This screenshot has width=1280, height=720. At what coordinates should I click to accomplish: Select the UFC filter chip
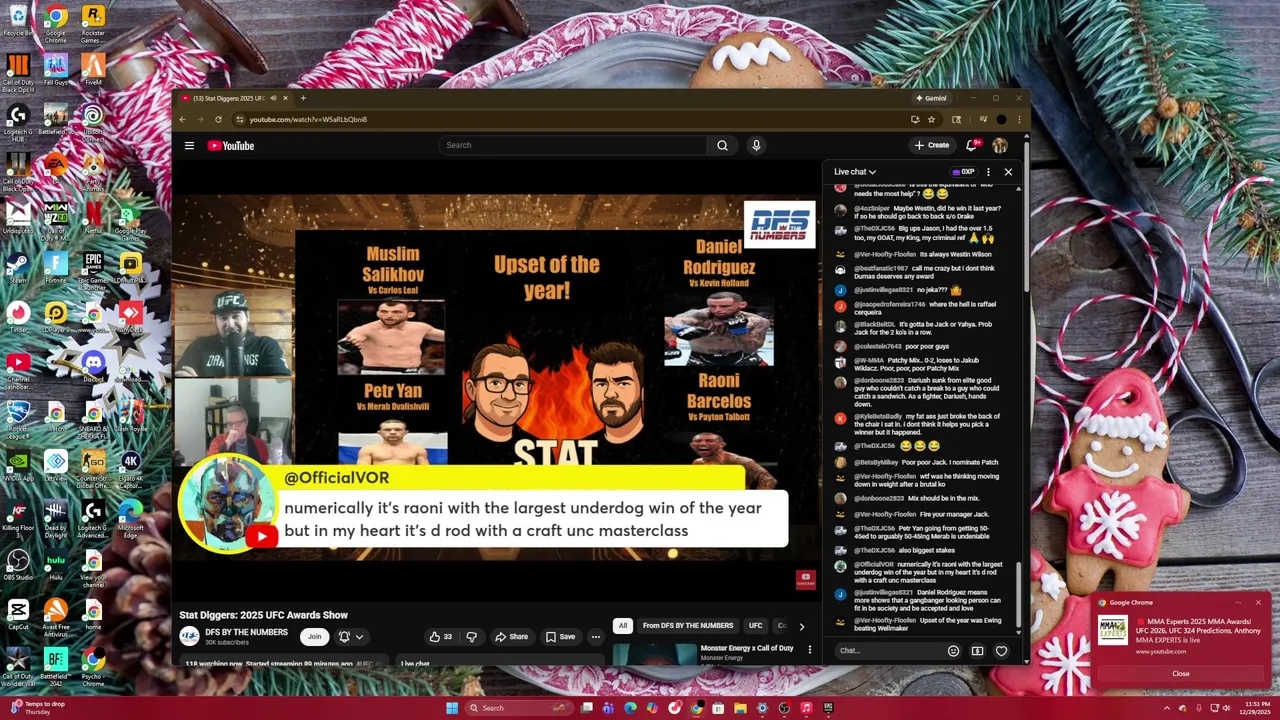(x=756, y=626)
